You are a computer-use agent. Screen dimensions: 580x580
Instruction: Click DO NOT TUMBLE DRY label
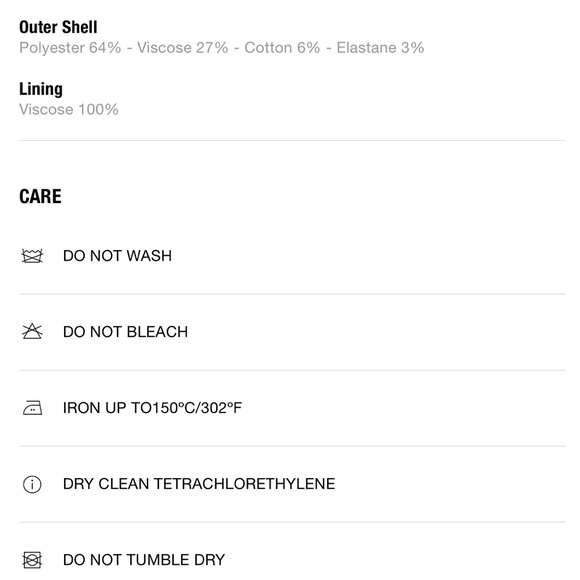point(144,560)
